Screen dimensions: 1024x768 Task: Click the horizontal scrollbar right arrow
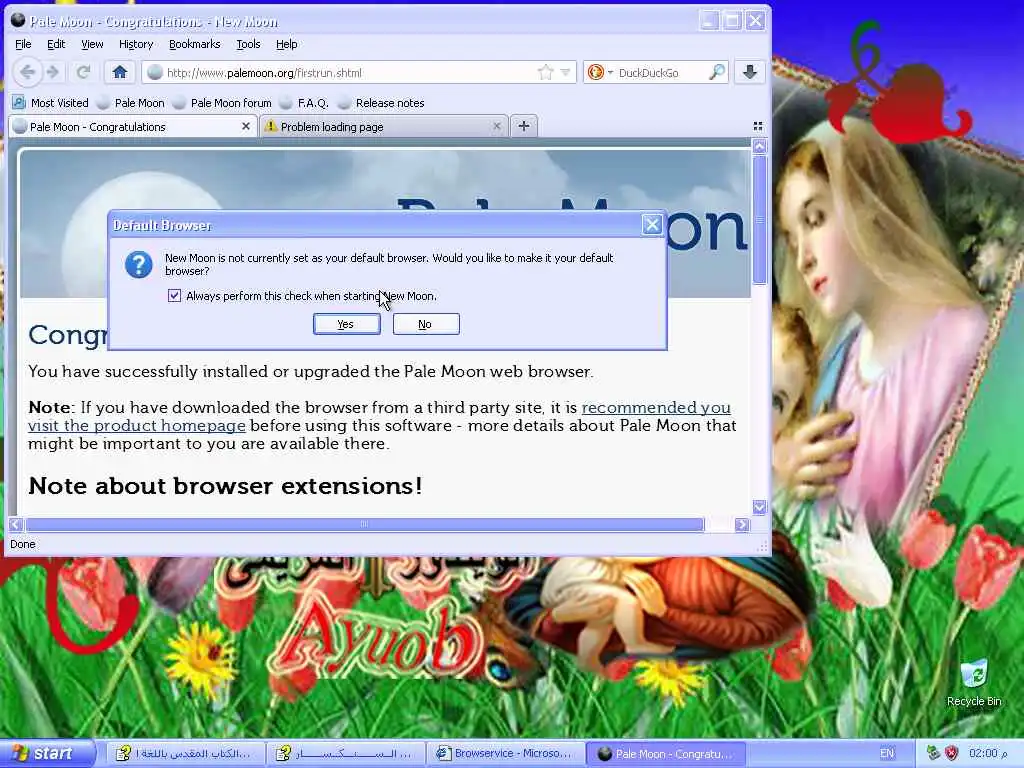(x=742, y=524)
